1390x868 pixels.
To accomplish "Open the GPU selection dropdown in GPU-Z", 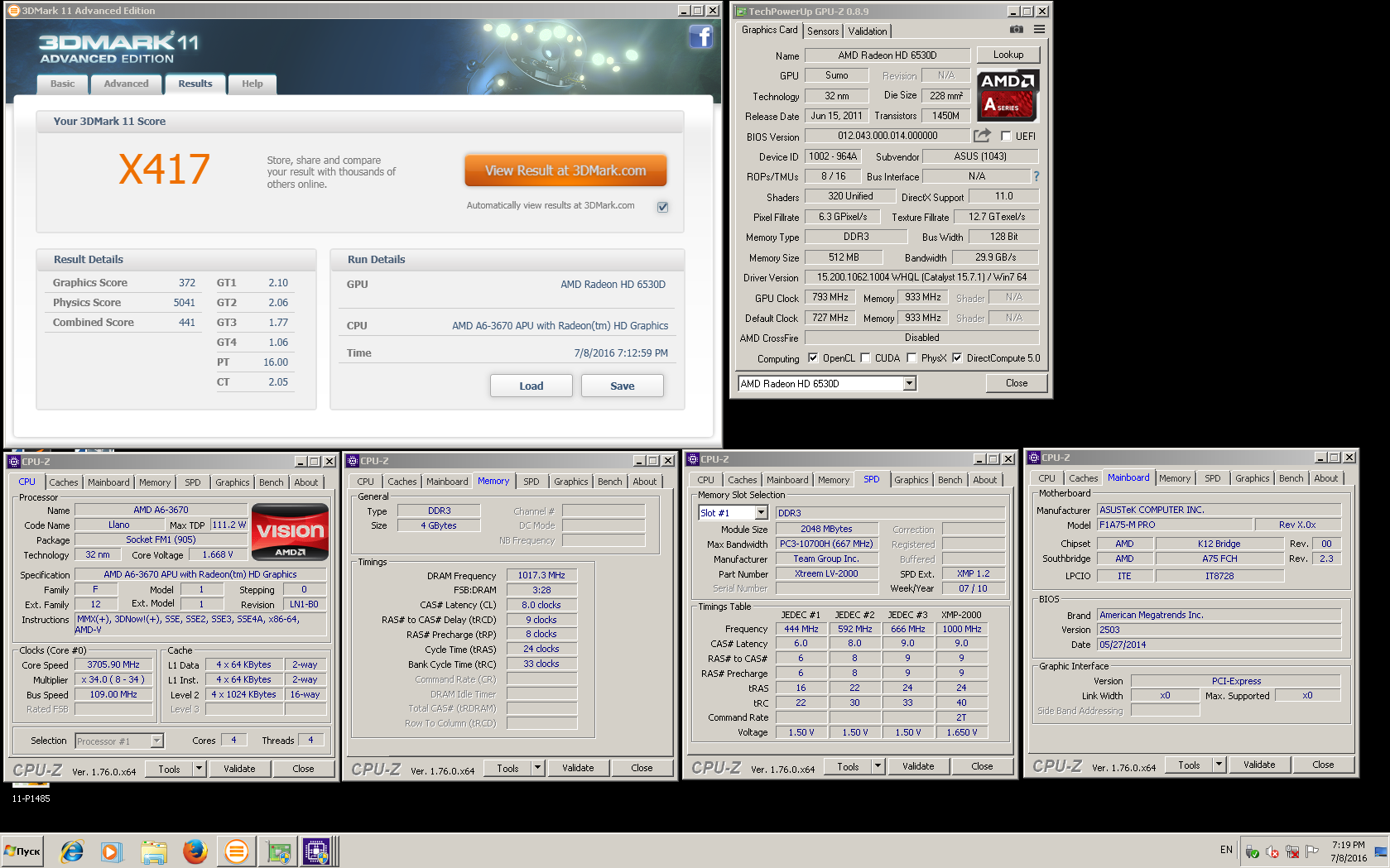I will [909, 383].
